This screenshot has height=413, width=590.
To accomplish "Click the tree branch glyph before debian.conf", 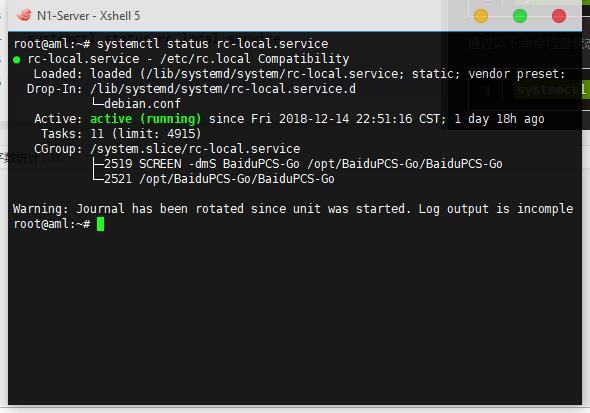I will pyautogui.click(x=97, y=102).
